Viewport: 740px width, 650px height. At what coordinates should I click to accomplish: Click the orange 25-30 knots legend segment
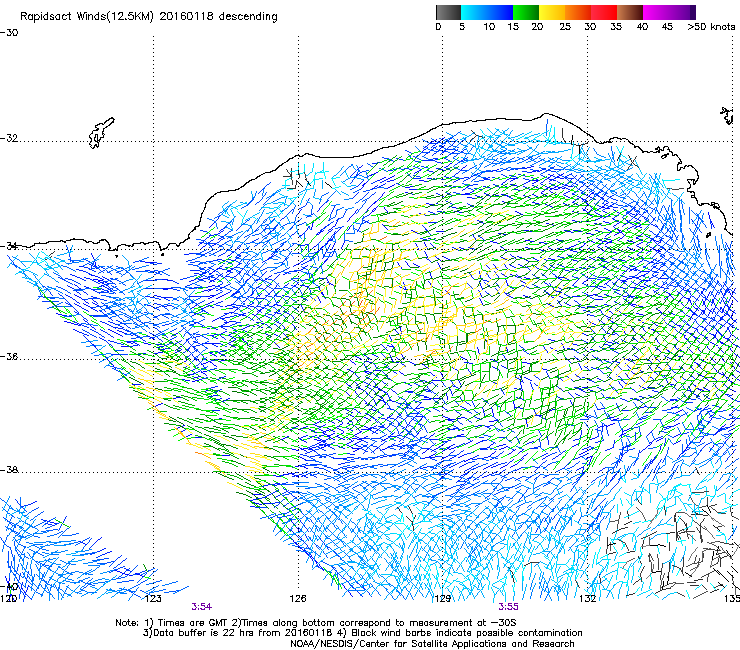pyautogui.click(x=578, y=12)
